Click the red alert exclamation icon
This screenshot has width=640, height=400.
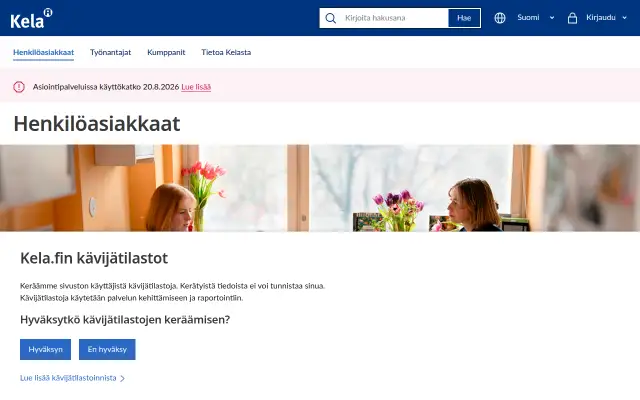19,87
